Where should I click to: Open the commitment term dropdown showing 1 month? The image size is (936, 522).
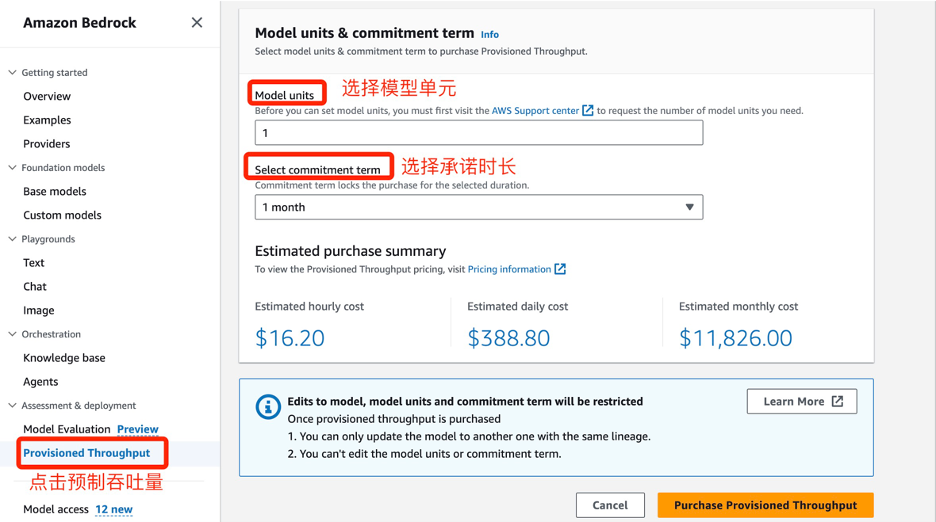tap(479, 207)
